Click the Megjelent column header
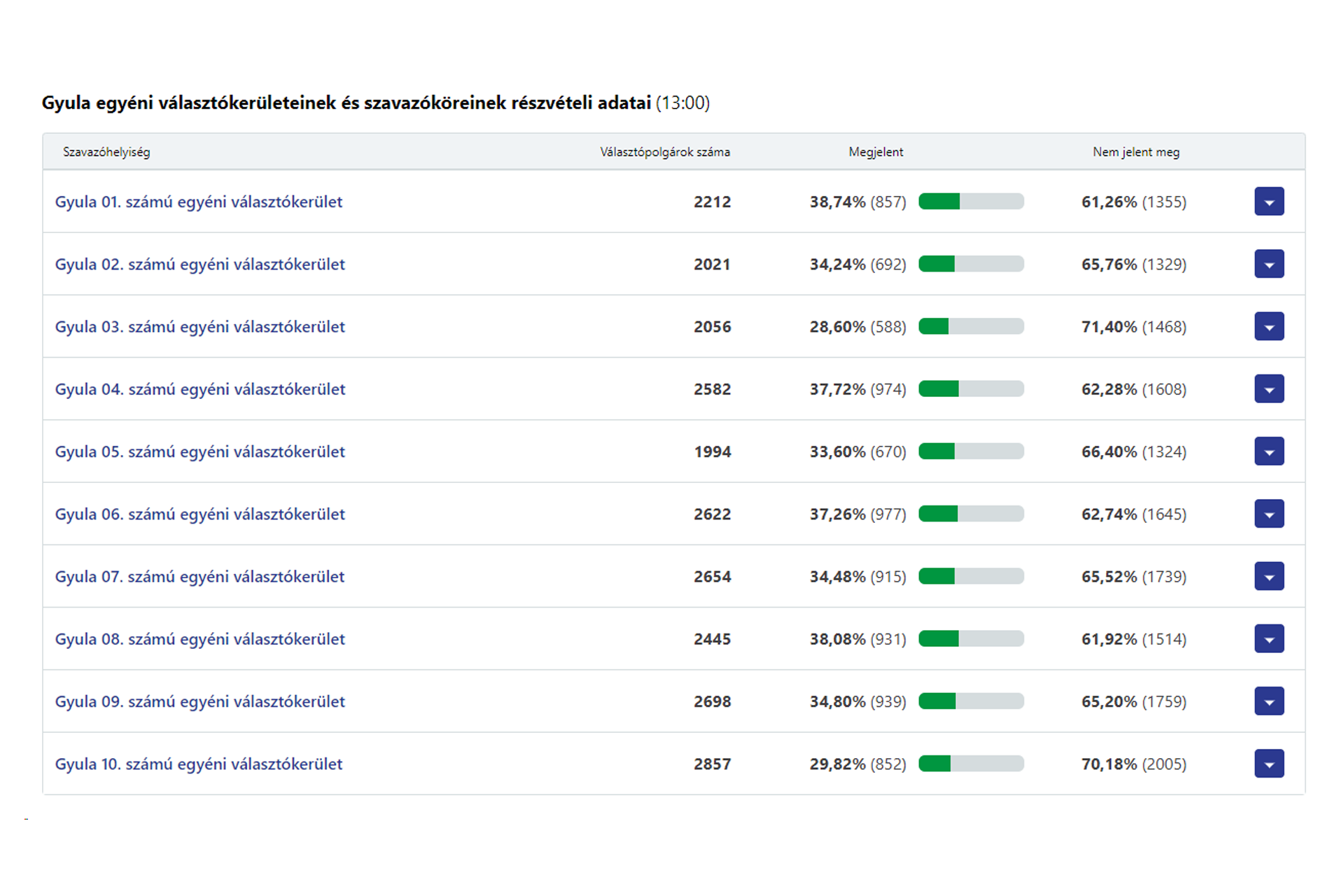Viewport: 1344px width, 896px height. (876, 152)
